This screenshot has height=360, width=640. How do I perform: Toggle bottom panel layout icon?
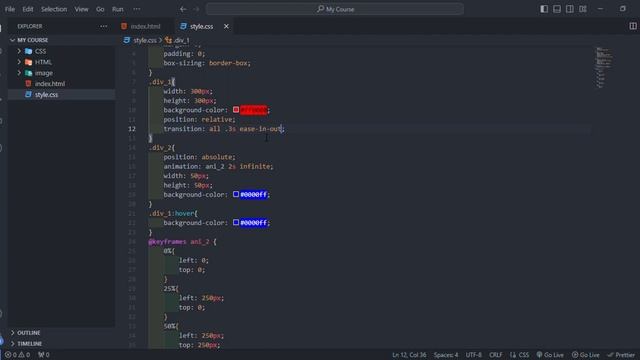(x=557, y=9)
